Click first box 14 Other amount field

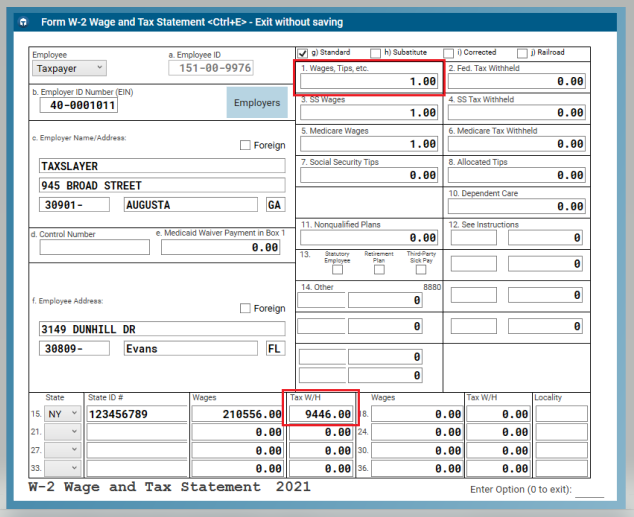[x=385, y=300]
